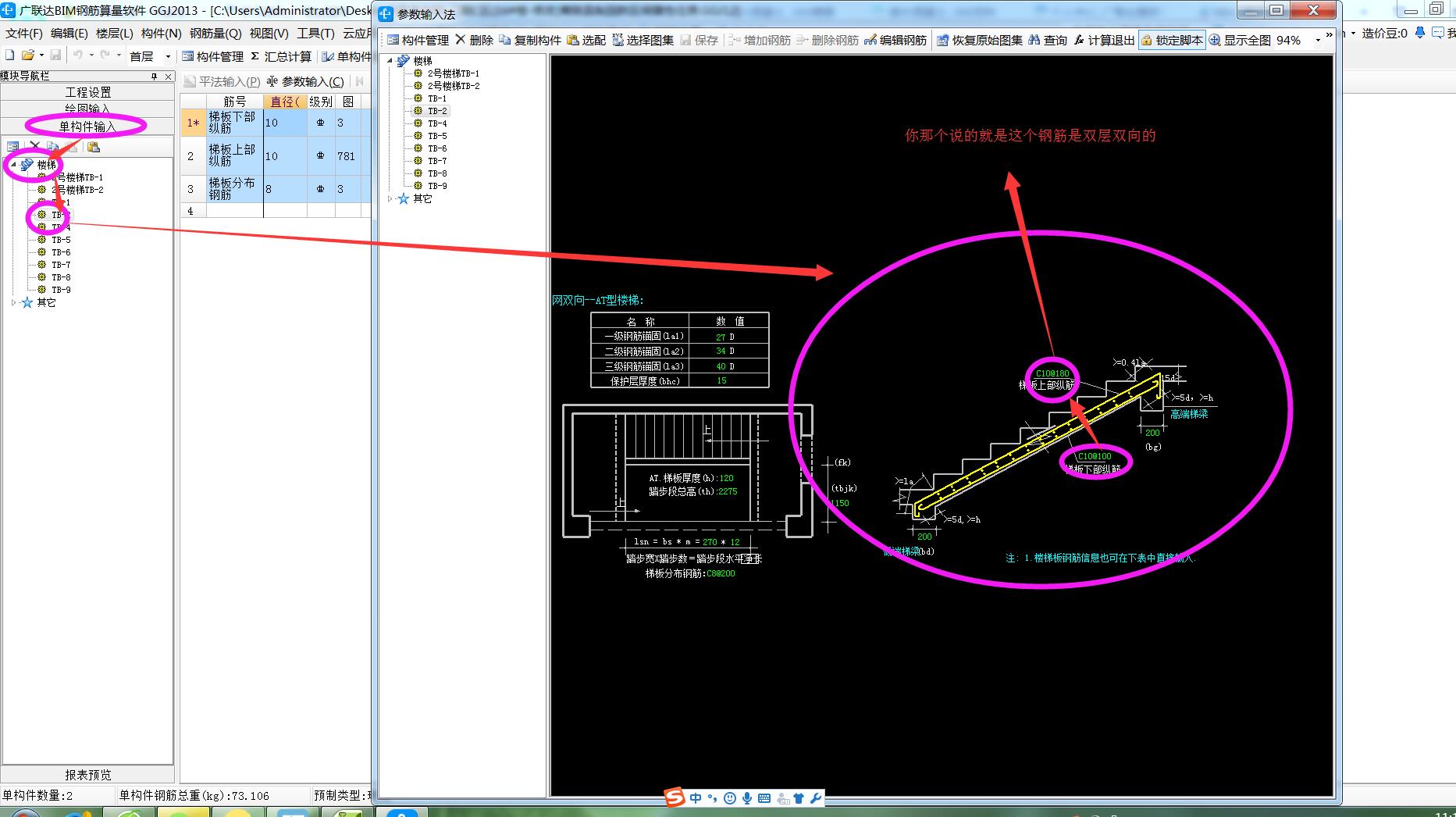Click 构件管理 in the 参数输入法 toolbar
The width and height of the screenshot is (1456, 817).
tap(418, 40)
